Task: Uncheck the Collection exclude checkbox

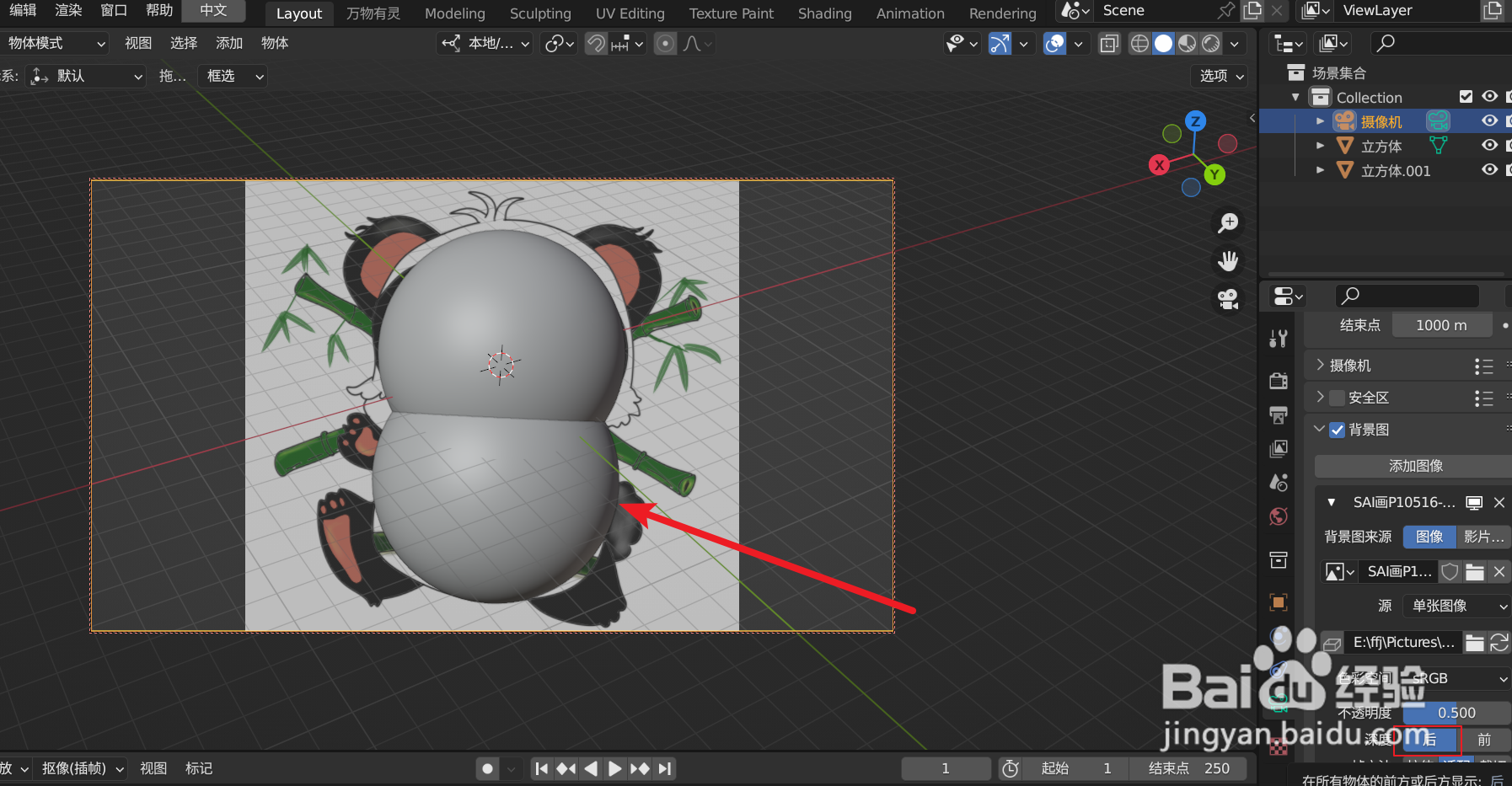Action: [x=1466, y=97]
